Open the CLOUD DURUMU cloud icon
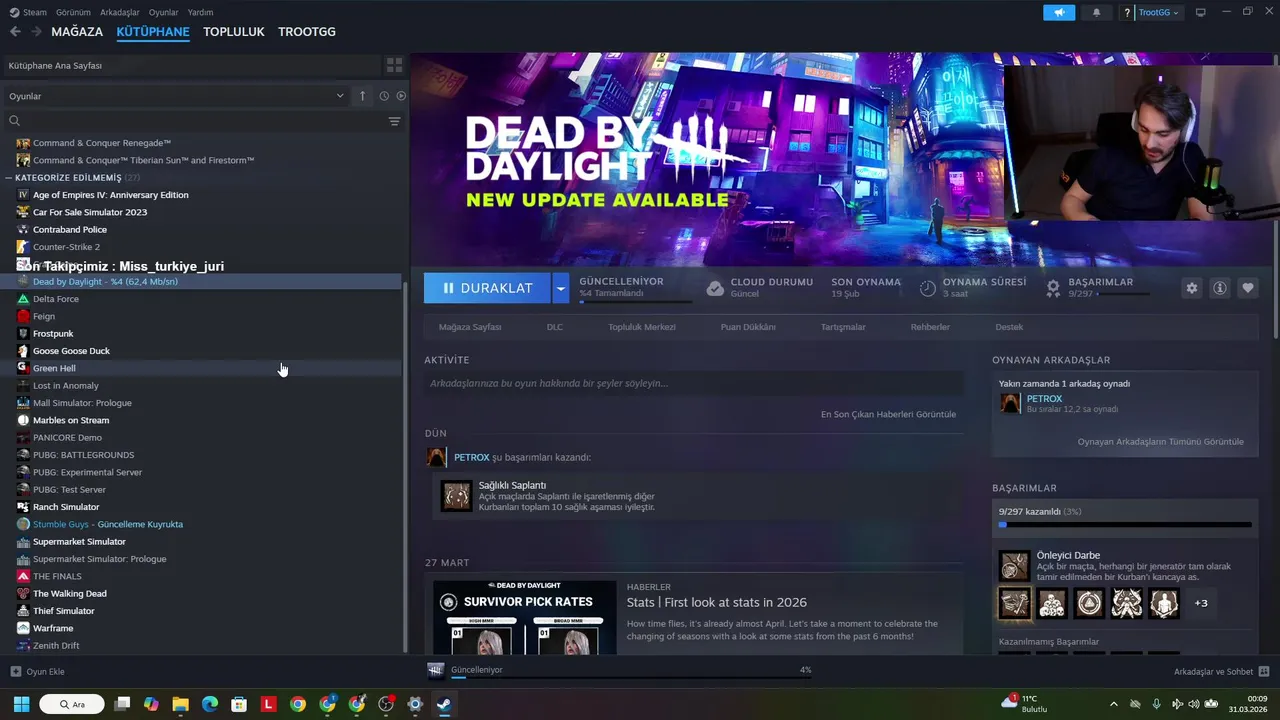The height and width of the screenshot is (720, 1280). point(715,288)
